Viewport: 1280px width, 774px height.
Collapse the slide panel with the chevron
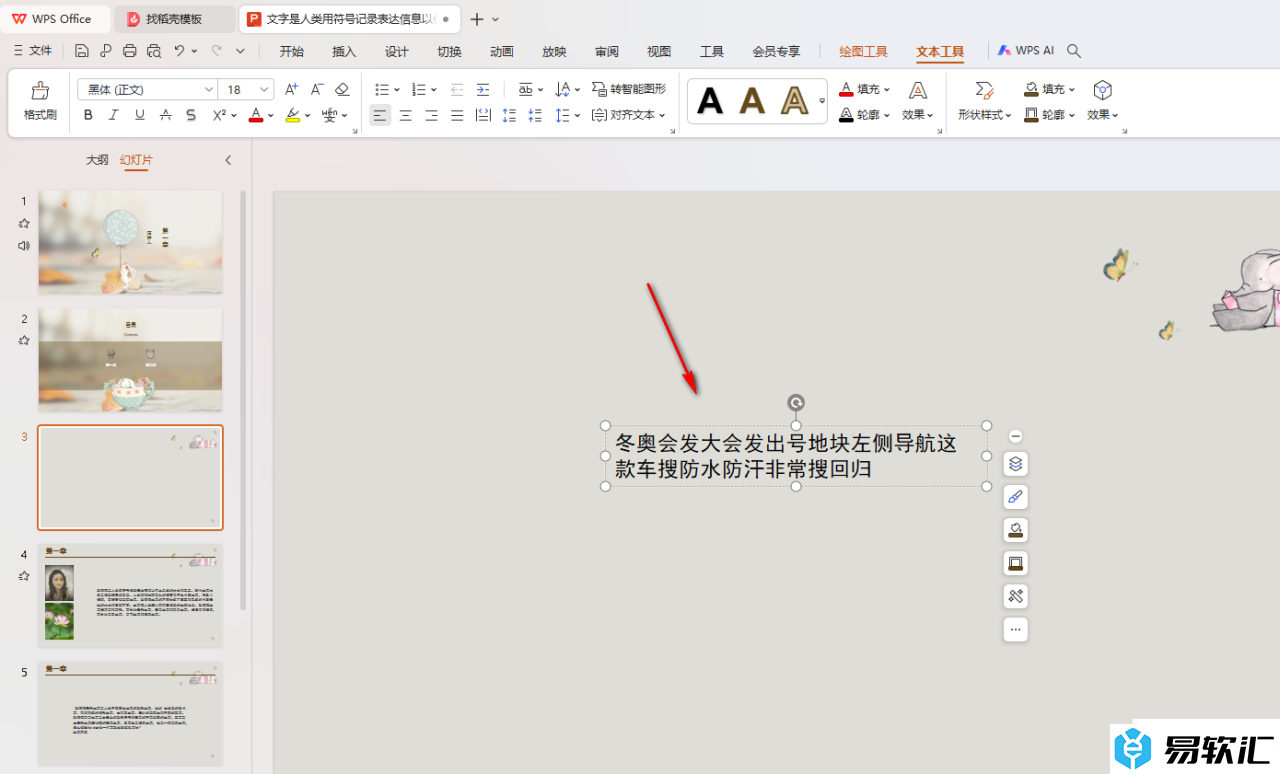(x=228, y=160)
